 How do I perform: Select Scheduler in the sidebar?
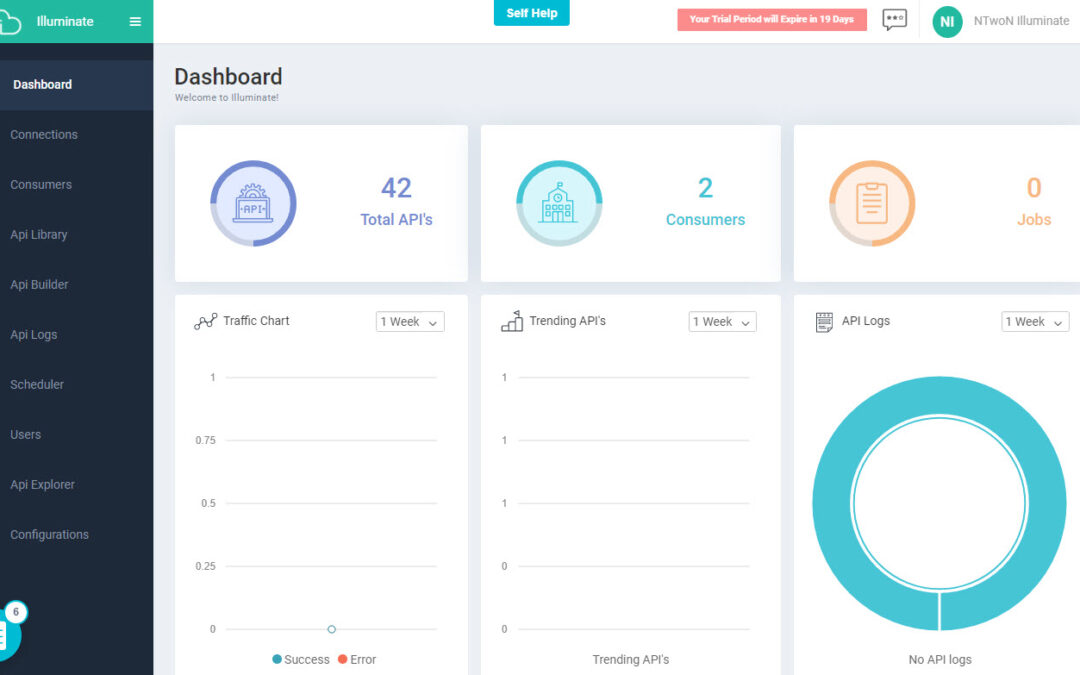tap(37, 385)
